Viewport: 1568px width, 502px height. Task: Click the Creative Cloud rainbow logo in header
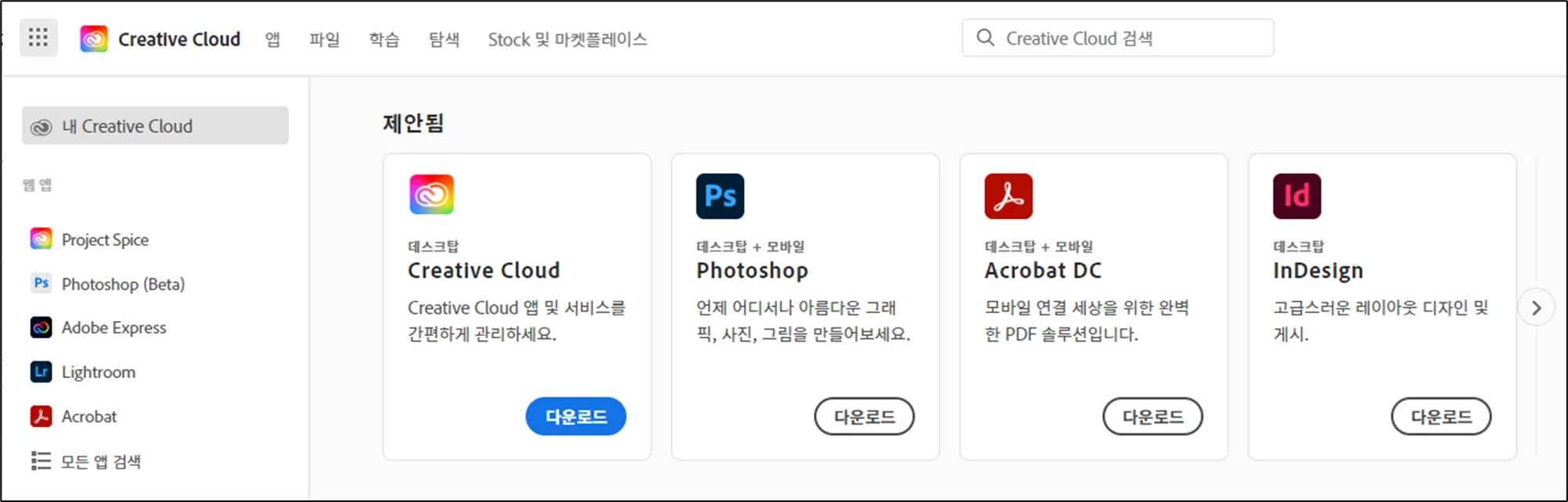94,38
